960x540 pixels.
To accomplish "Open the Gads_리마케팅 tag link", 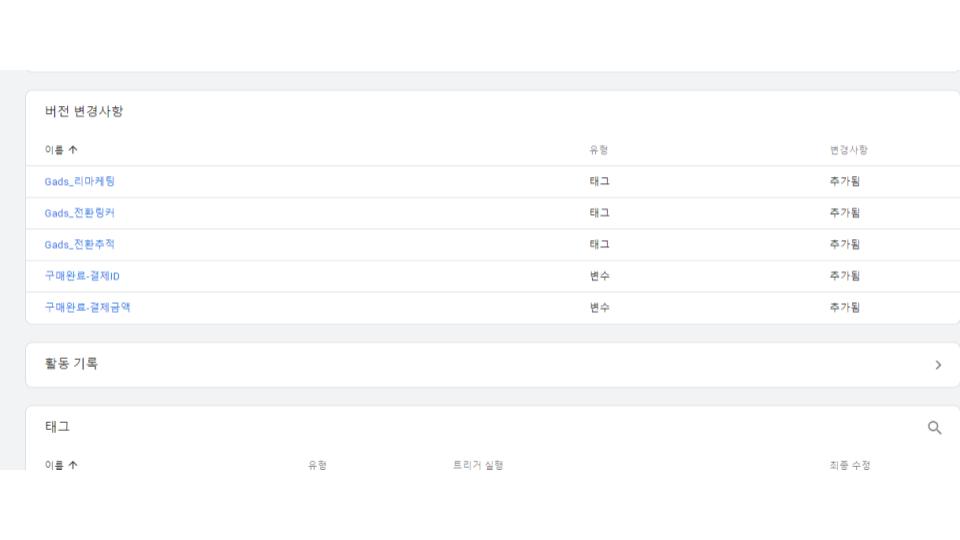I will point(80,181).
